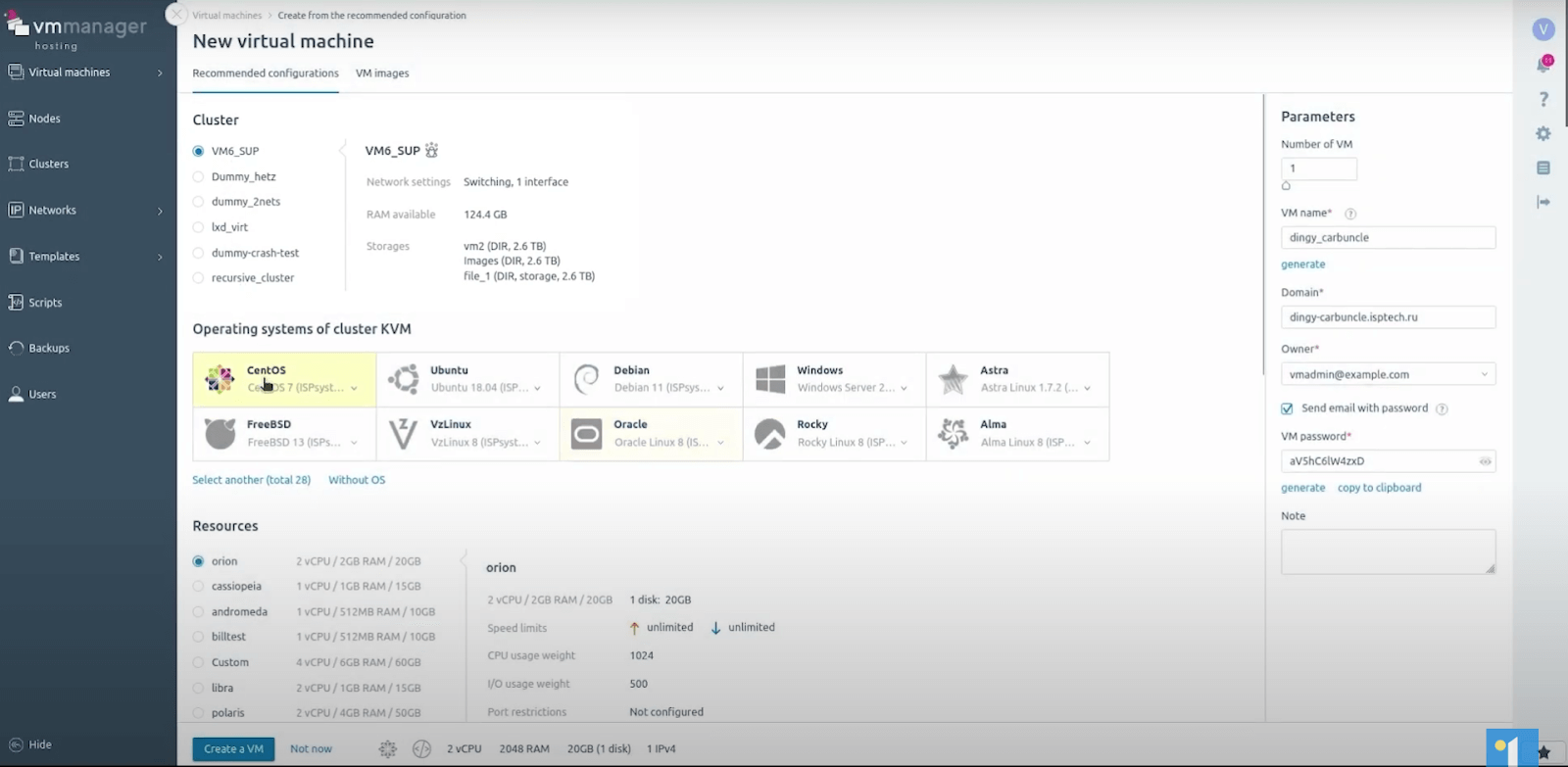This screenshot has width=1568, height=767.
Task: Switch to the VM images tab
Action: click(x=382, y=73)
